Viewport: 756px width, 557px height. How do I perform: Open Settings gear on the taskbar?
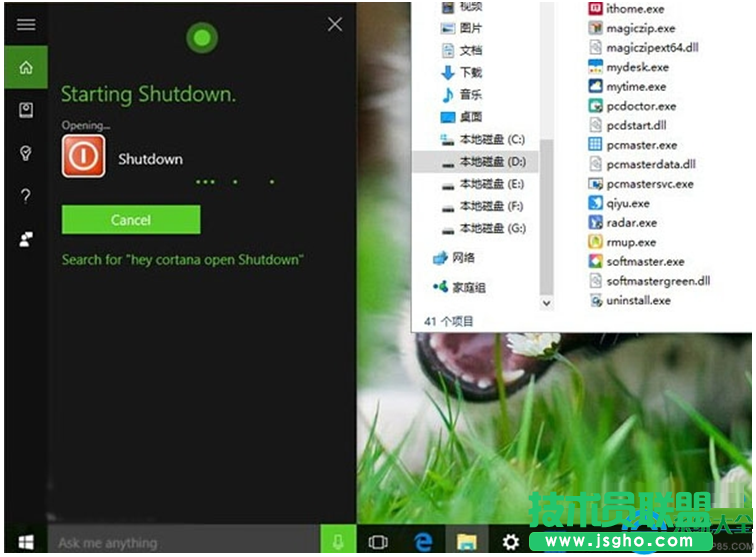[511, 542]
